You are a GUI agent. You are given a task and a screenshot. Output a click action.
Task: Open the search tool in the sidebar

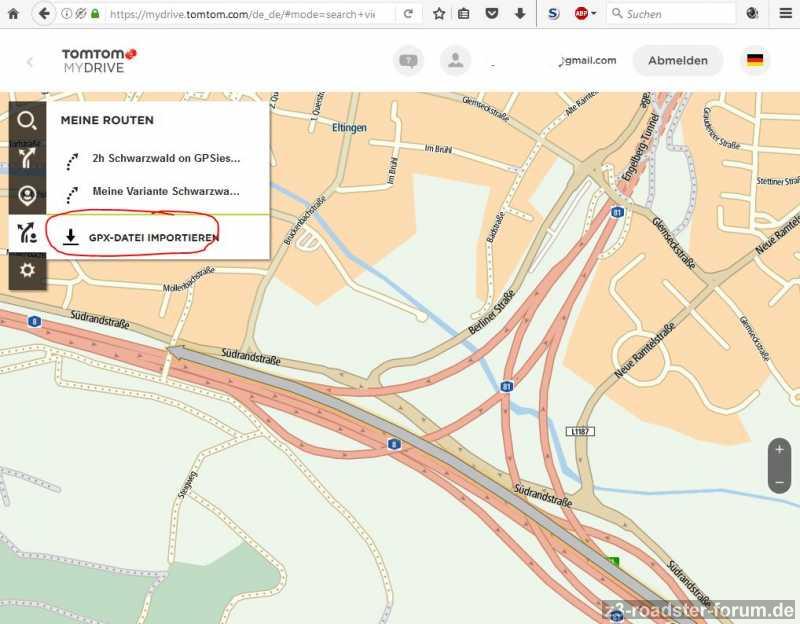point(27,121)
